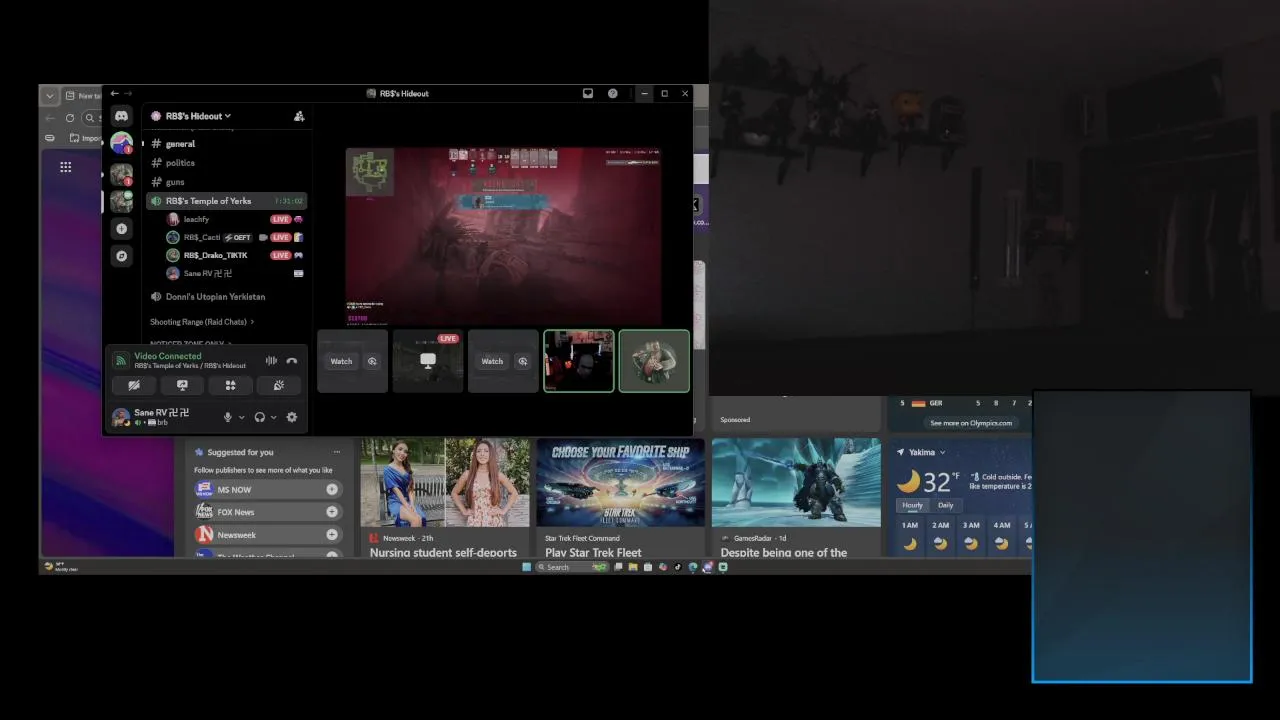Open Nursing student self-deports article
The image size is (1280, 720).
click(x=445, y=498)
